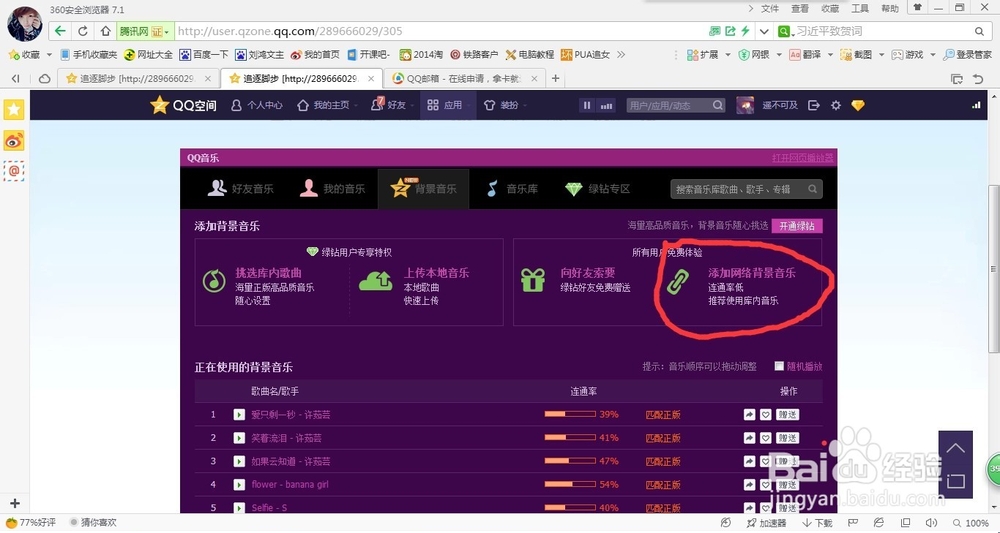Click the yellow star favorites sidebar icon
Image resolution: width=1000 pixels, height=533 pixels.
[14, 109]
